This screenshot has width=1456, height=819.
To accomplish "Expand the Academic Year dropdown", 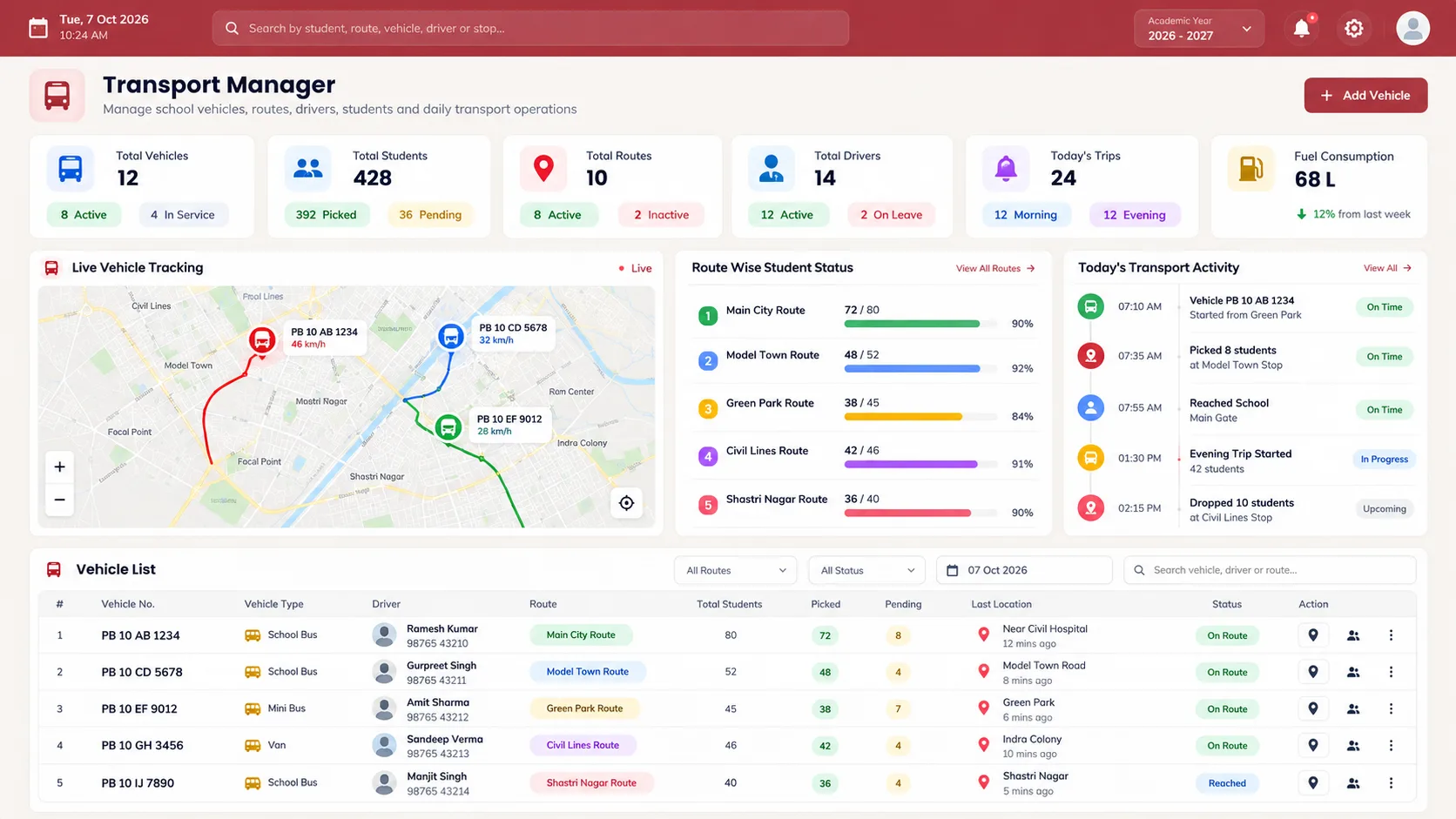I will [1199, 28].
